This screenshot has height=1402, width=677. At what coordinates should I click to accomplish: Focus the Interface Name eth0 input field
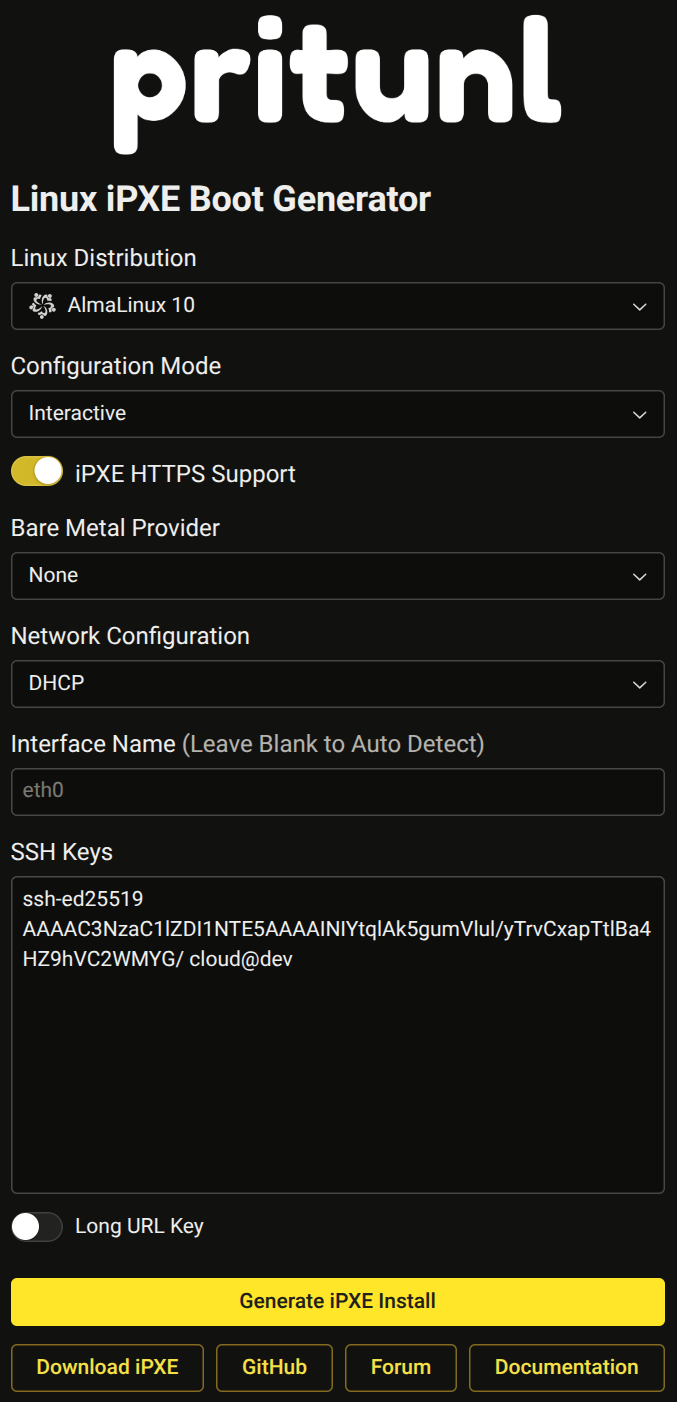coord(337,792)
